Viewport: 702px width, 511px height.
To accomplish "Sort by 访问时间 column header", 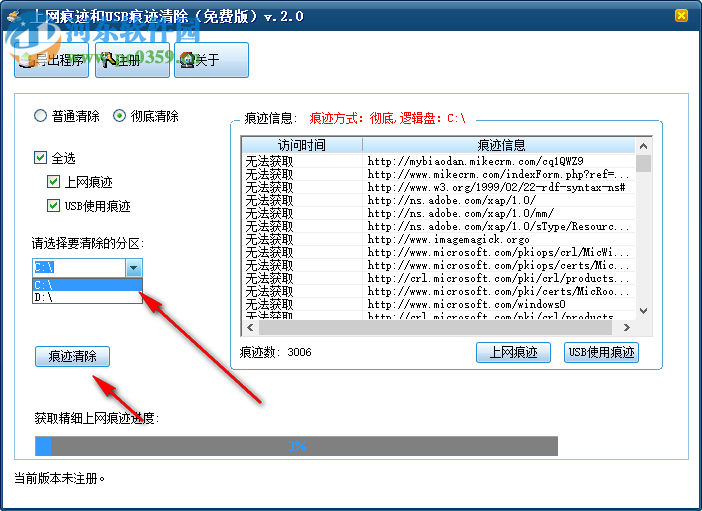I will point(302,145).
